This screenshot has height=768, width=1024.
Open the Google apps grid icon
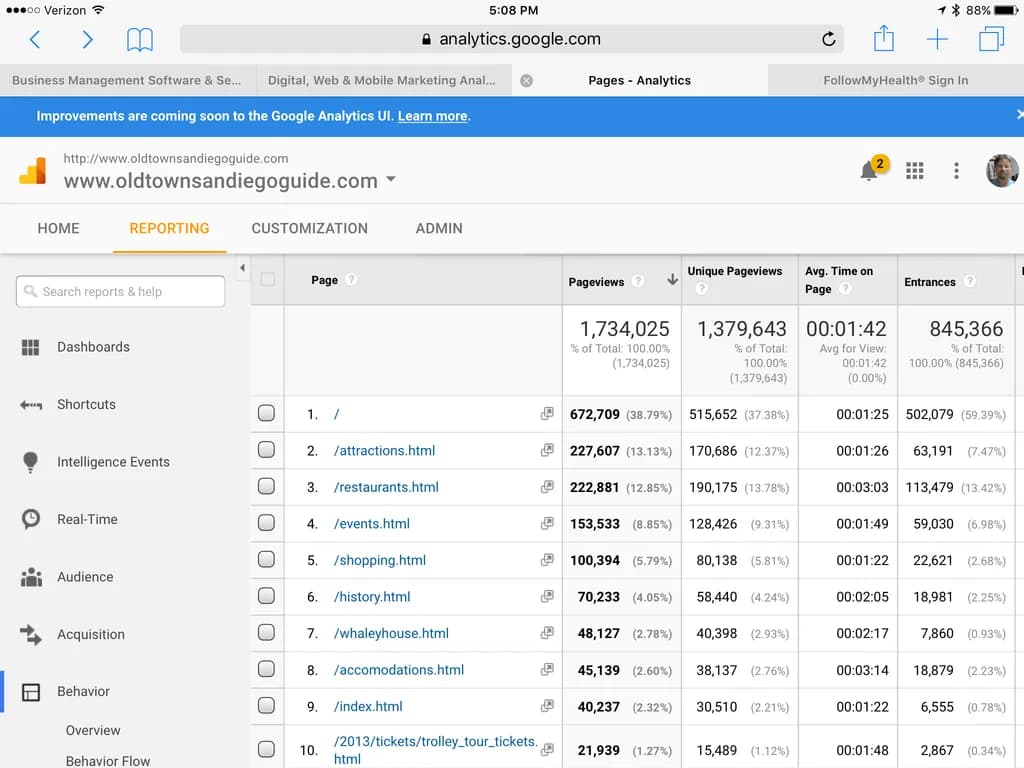(914, 170)
